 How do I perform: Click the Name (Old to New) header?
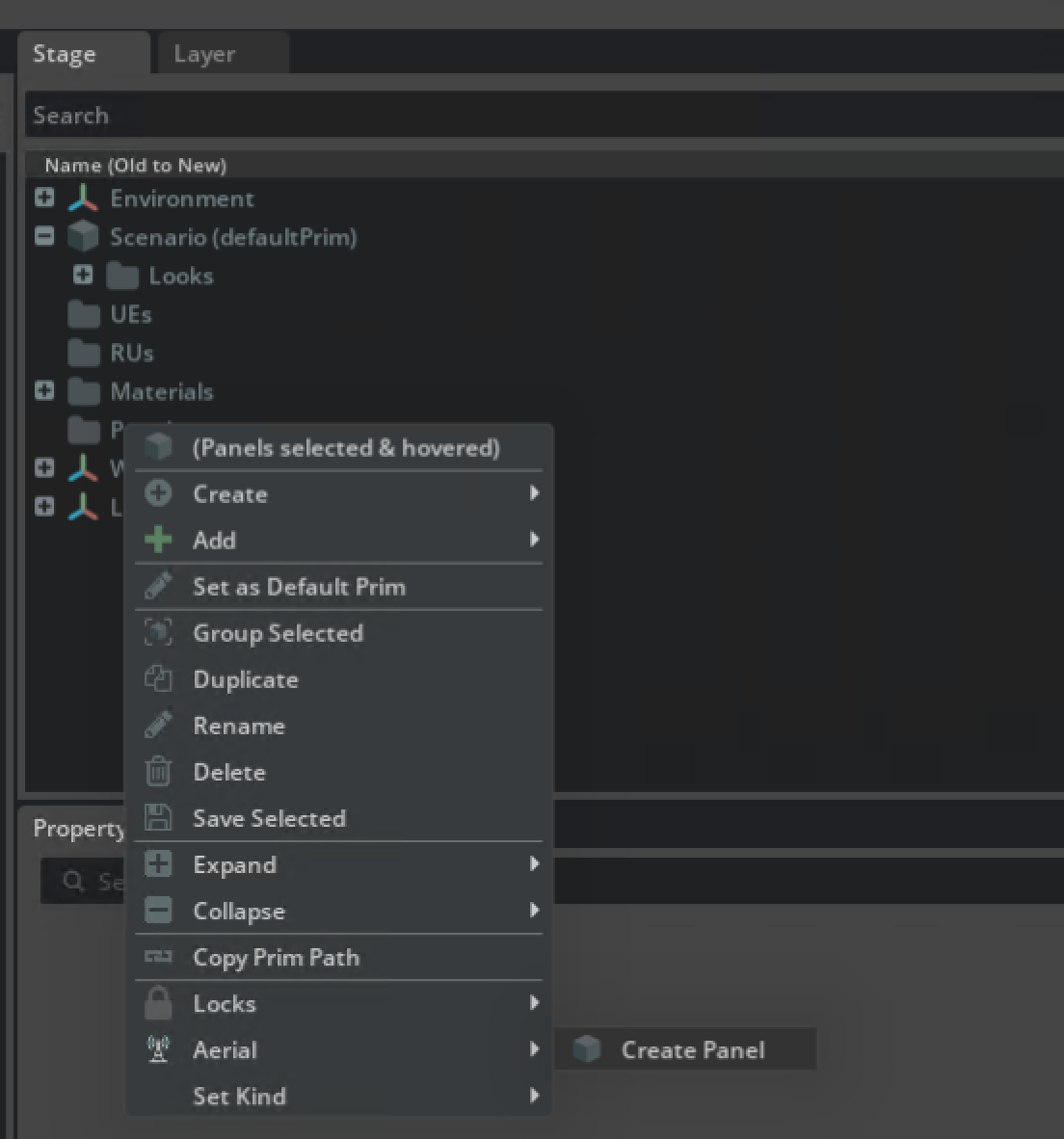pyautogui.click(x=134, y=165)
